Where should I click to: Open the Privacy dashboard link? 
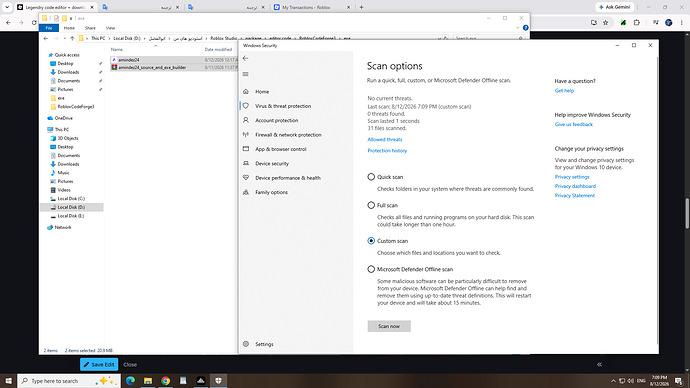pos(575,186)
